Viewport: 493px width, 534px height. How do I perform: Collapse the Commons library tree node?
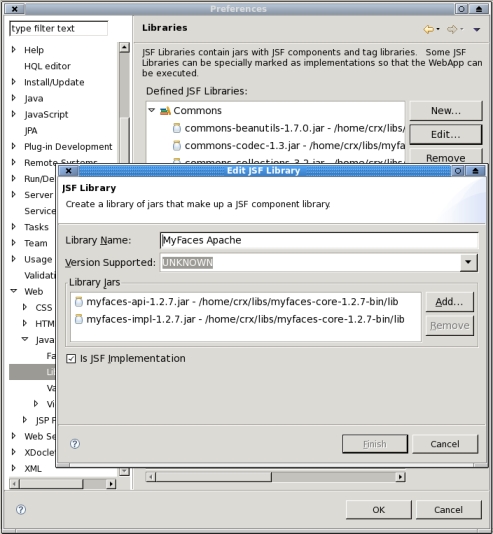click(x=152, y=110)
